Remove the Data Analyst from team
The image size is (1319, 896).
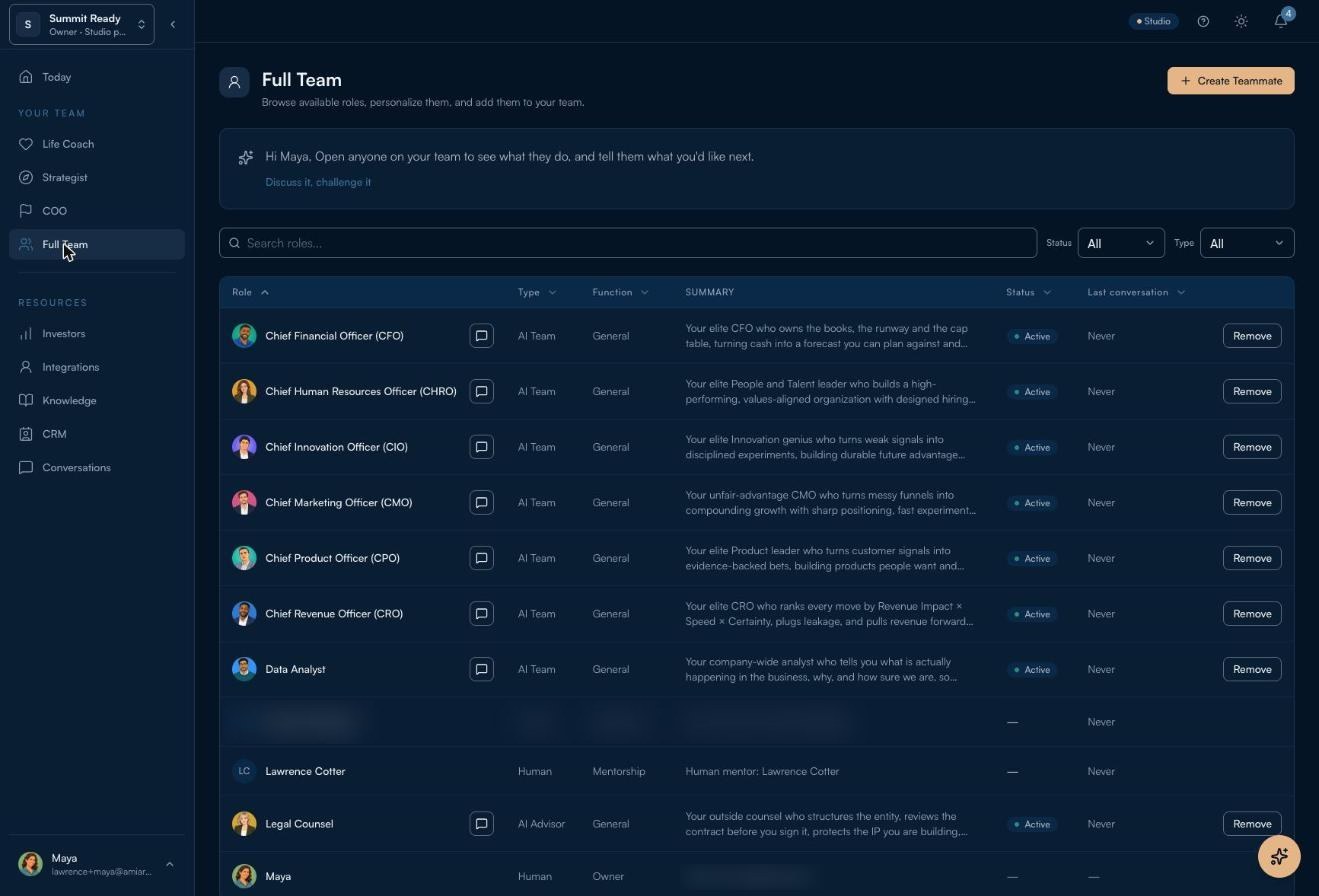pos(1252,669)
